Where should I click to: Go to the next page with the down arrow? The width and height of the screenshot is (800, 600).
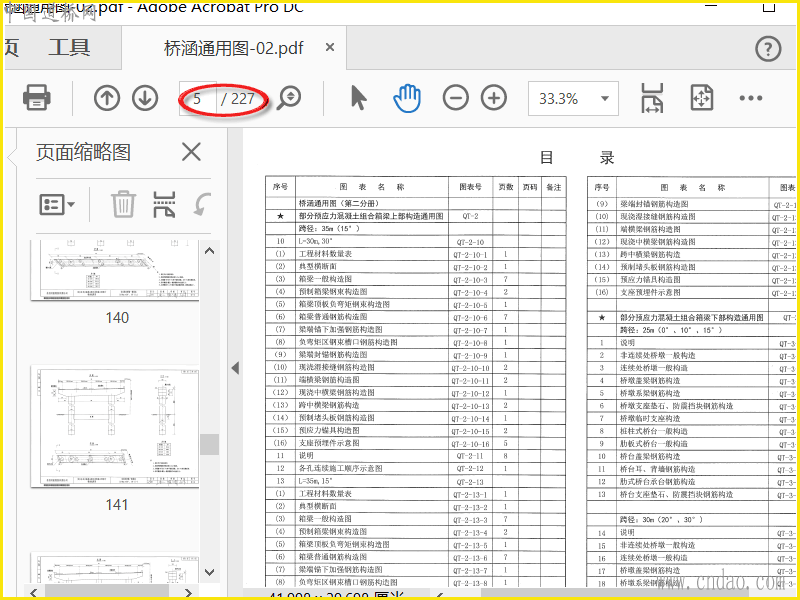coord(145,97)
